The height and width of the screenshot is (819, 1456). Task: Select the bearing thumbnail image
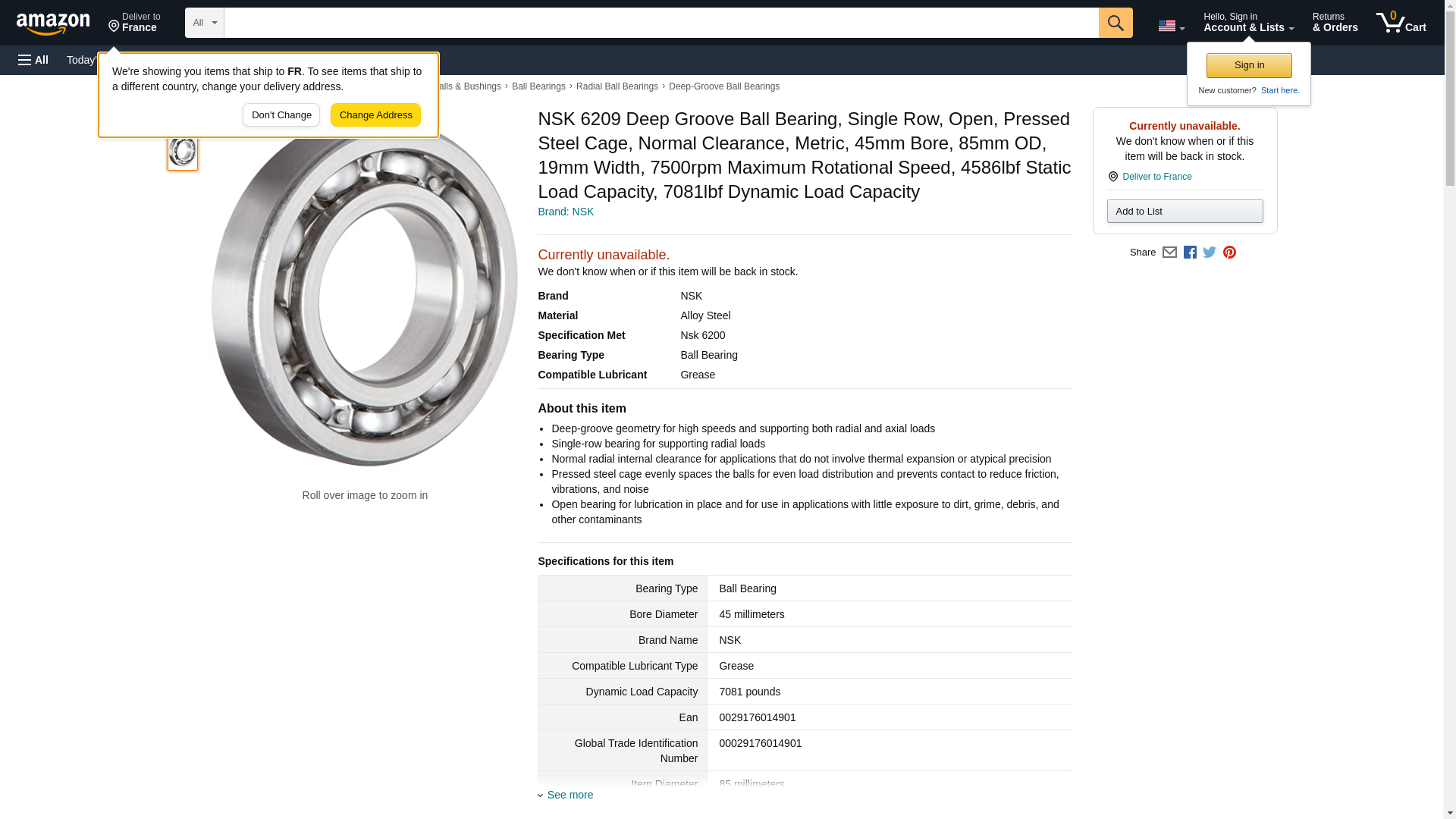(183, 151)
